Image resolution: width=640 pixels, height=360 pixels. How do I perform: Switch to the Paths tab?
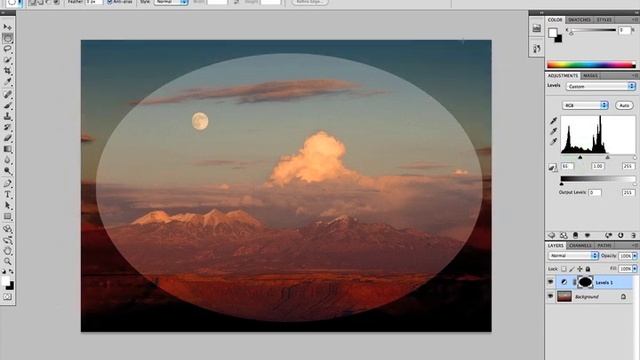(604, 245)
